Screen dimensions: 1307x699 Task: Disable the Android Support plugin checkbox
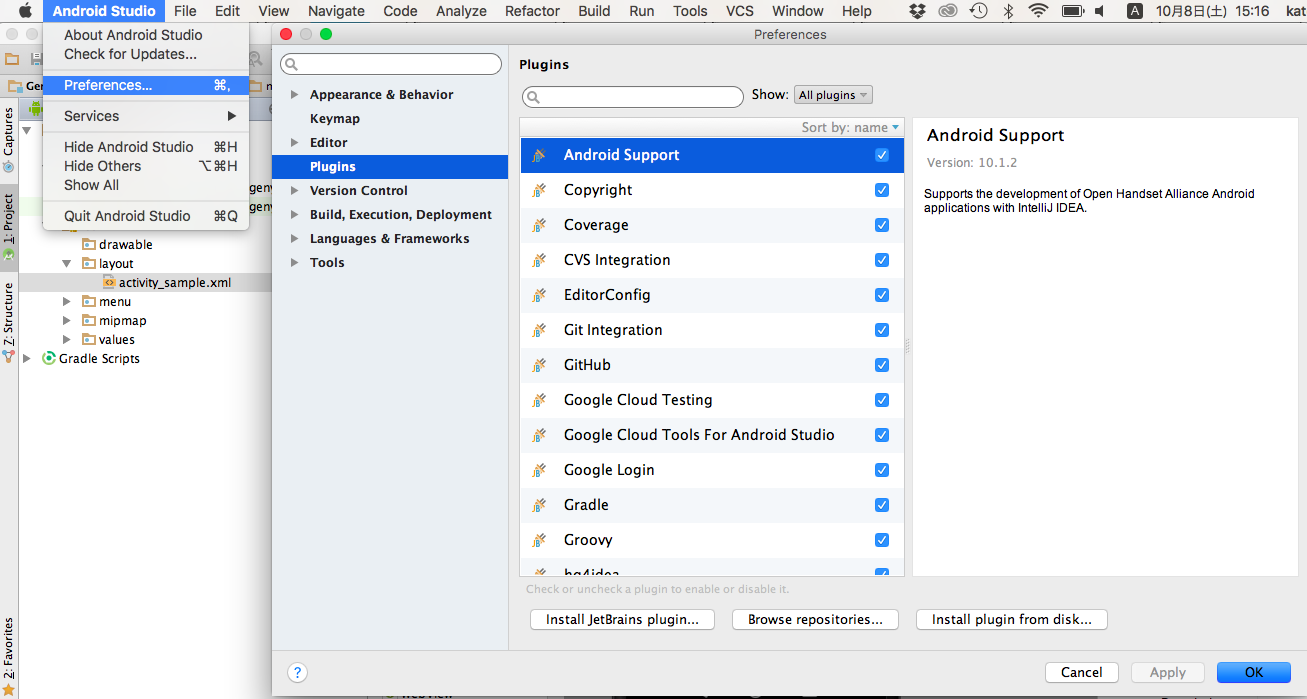point(882,155)
